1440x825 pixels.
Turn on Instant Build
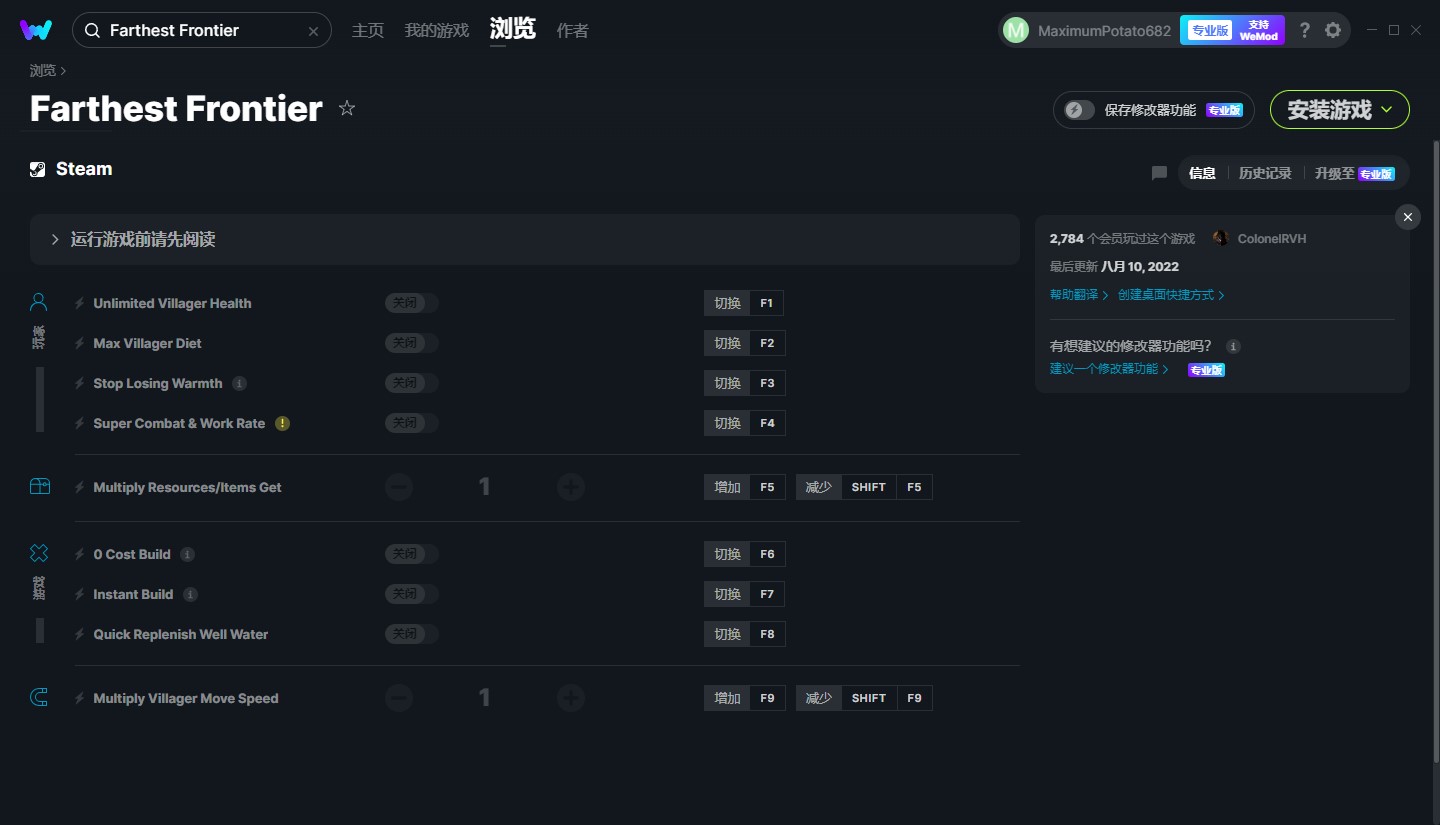click(x=411, y=594)
